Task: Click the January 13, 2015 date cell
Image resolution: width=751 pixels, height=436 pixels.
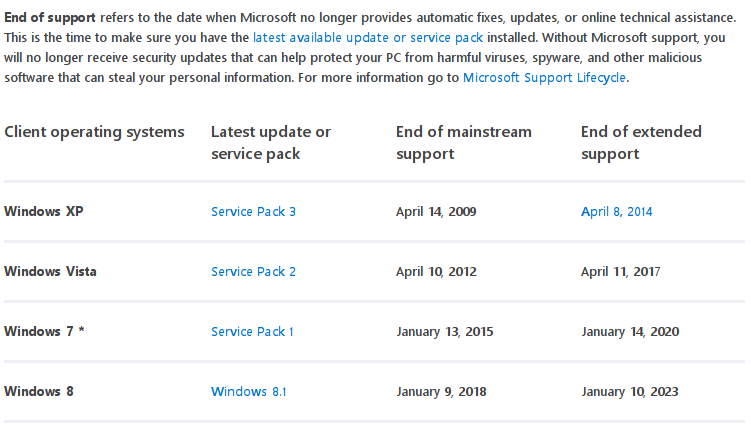Action: [446, 332]
